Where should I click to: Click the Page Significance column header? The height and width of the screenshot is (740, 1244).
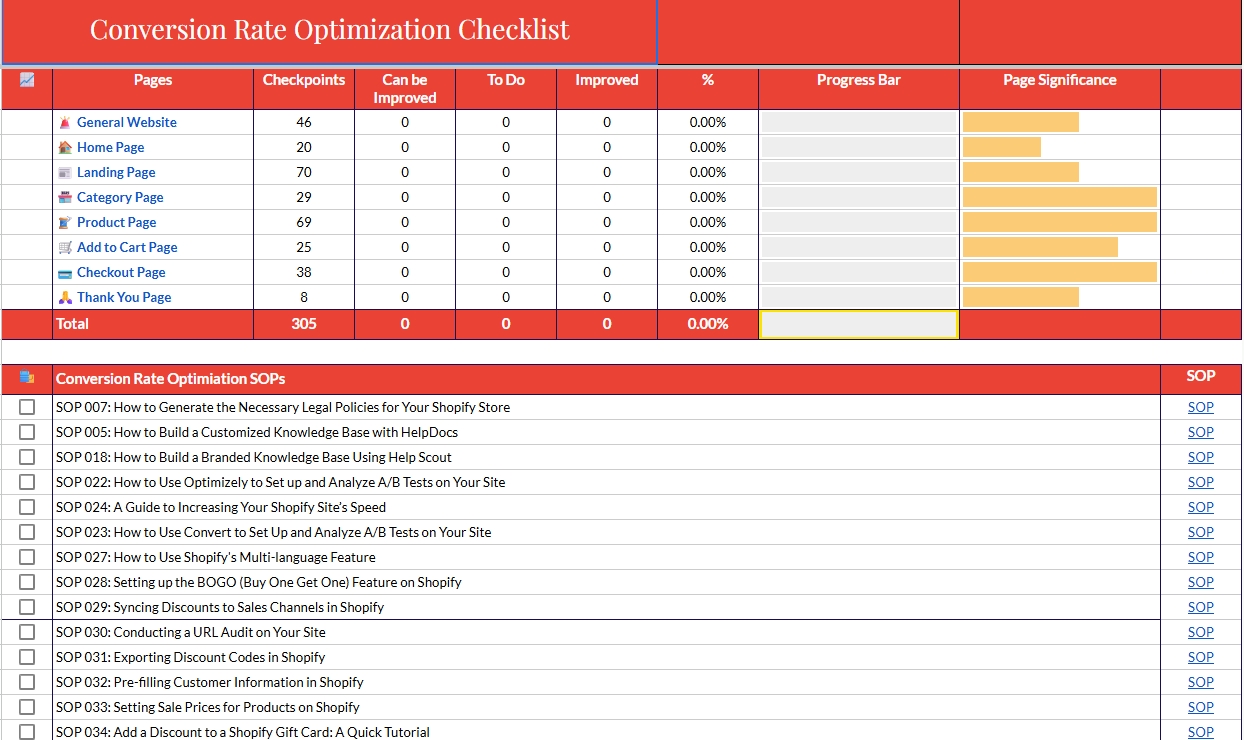click(1059, 80)
